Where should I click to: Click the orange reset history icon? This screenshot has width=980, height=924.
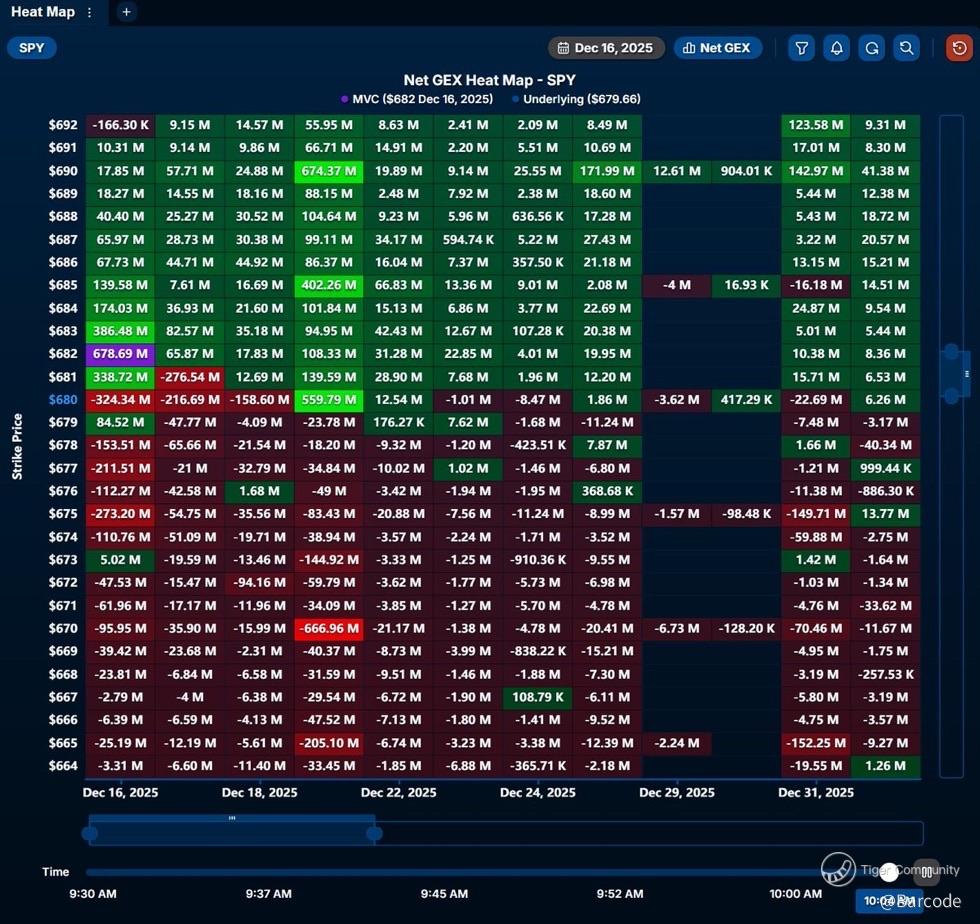pyautogui.click(x=959, y=48)
